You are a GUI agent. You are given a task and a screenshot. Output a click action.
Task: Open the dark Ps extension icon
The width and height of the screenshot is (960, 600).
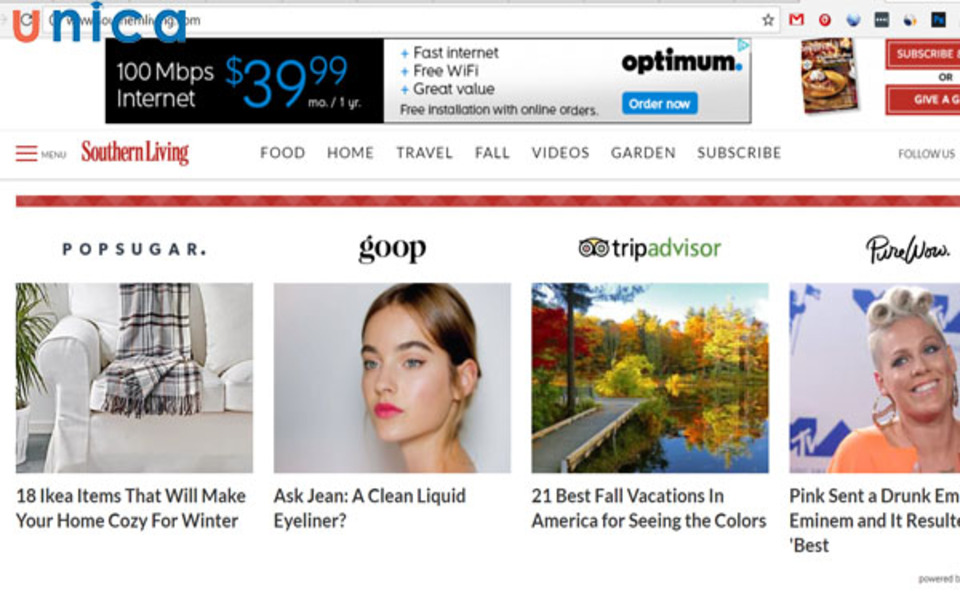click(938, 20)
